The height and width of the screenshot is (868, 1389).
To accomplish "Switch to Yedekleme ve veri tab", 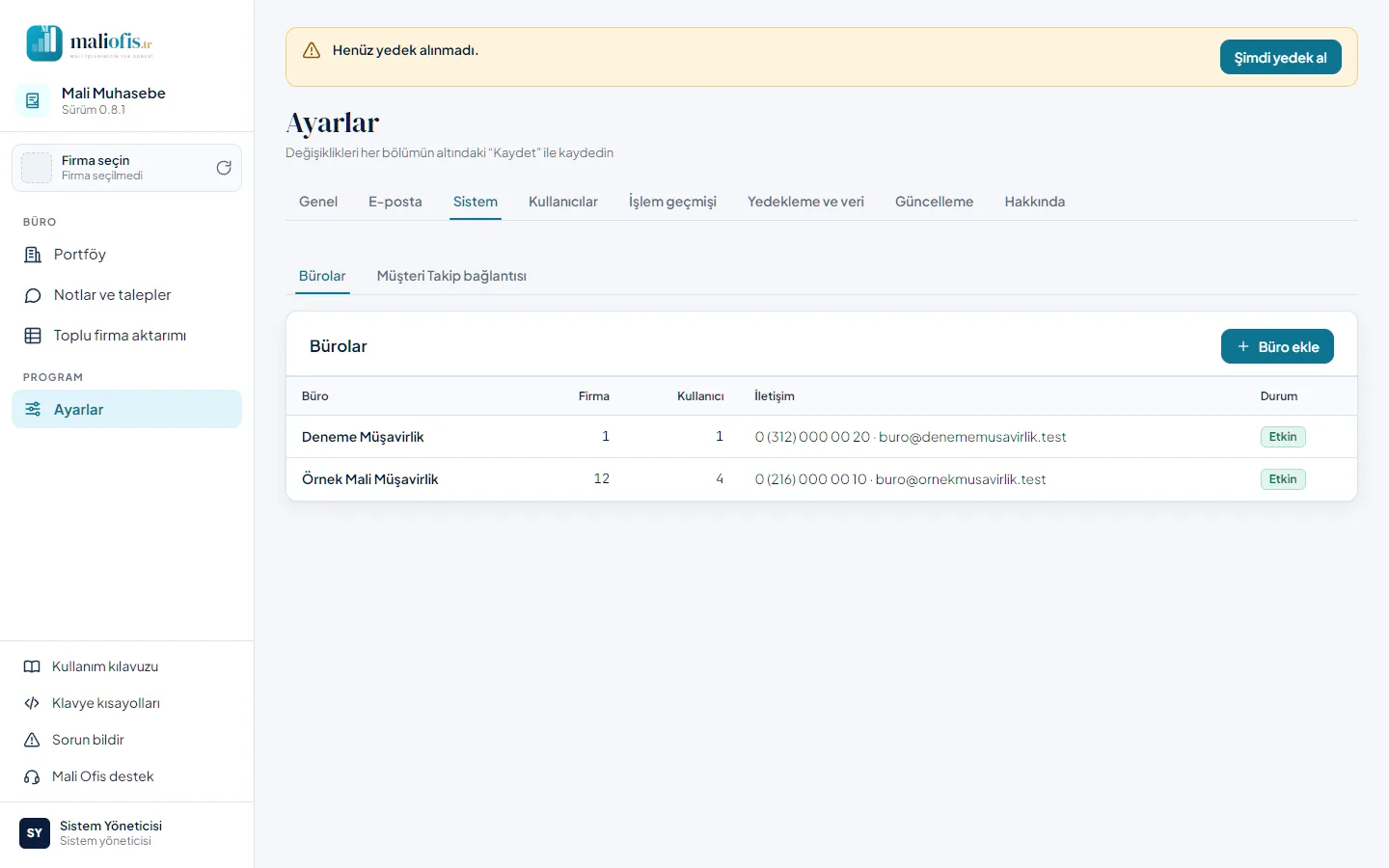I will pyautogui.click(x=805, y=202).
